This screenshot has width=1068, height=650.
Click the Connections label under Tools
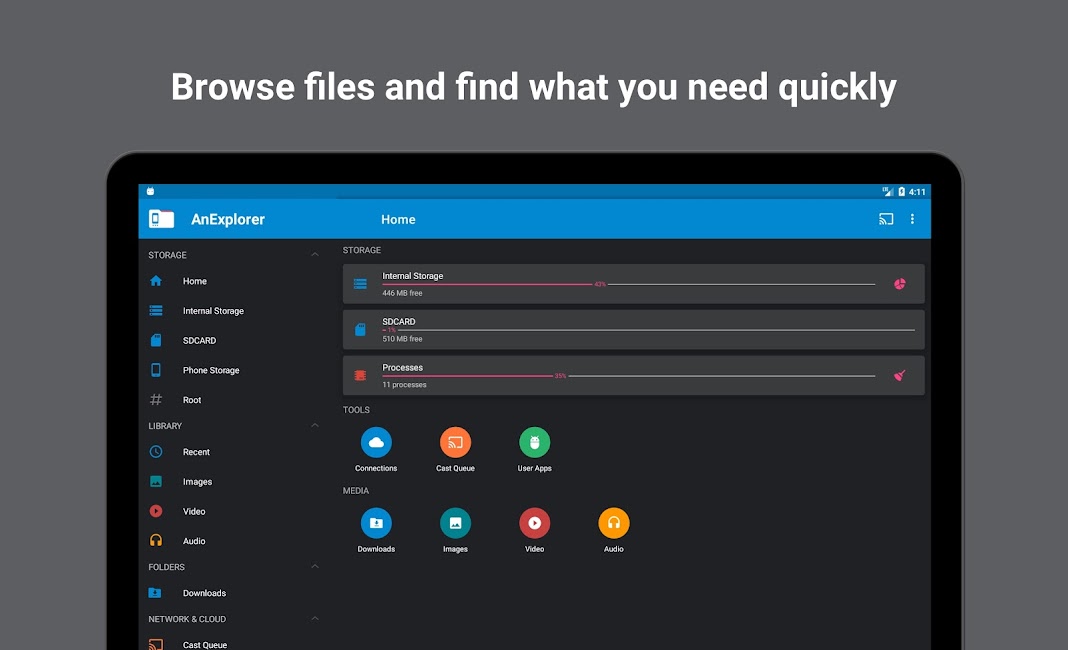click(x=376, y=468)
